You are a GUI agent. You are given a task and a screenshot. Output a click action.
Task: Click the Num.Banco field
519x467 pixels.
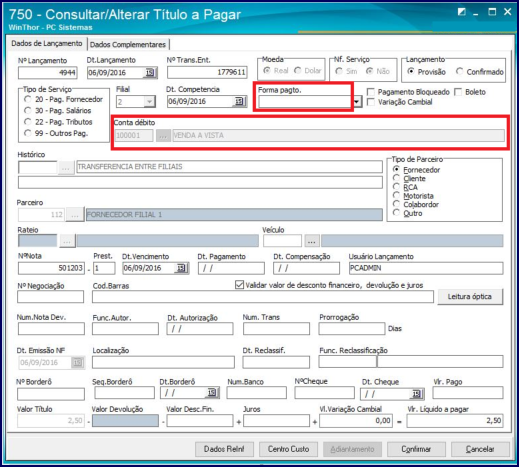click(x=257, y=393)
